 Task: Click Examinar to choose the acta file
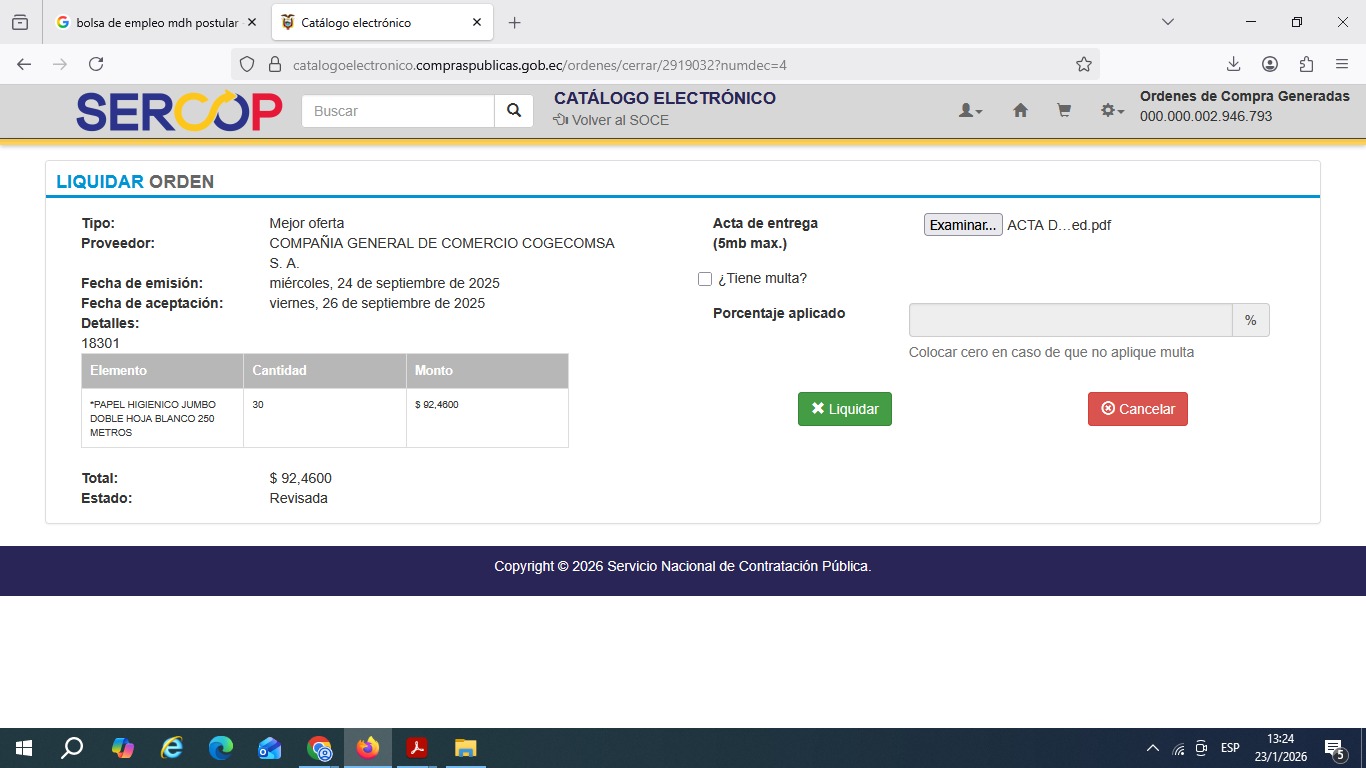click(962, 225)
